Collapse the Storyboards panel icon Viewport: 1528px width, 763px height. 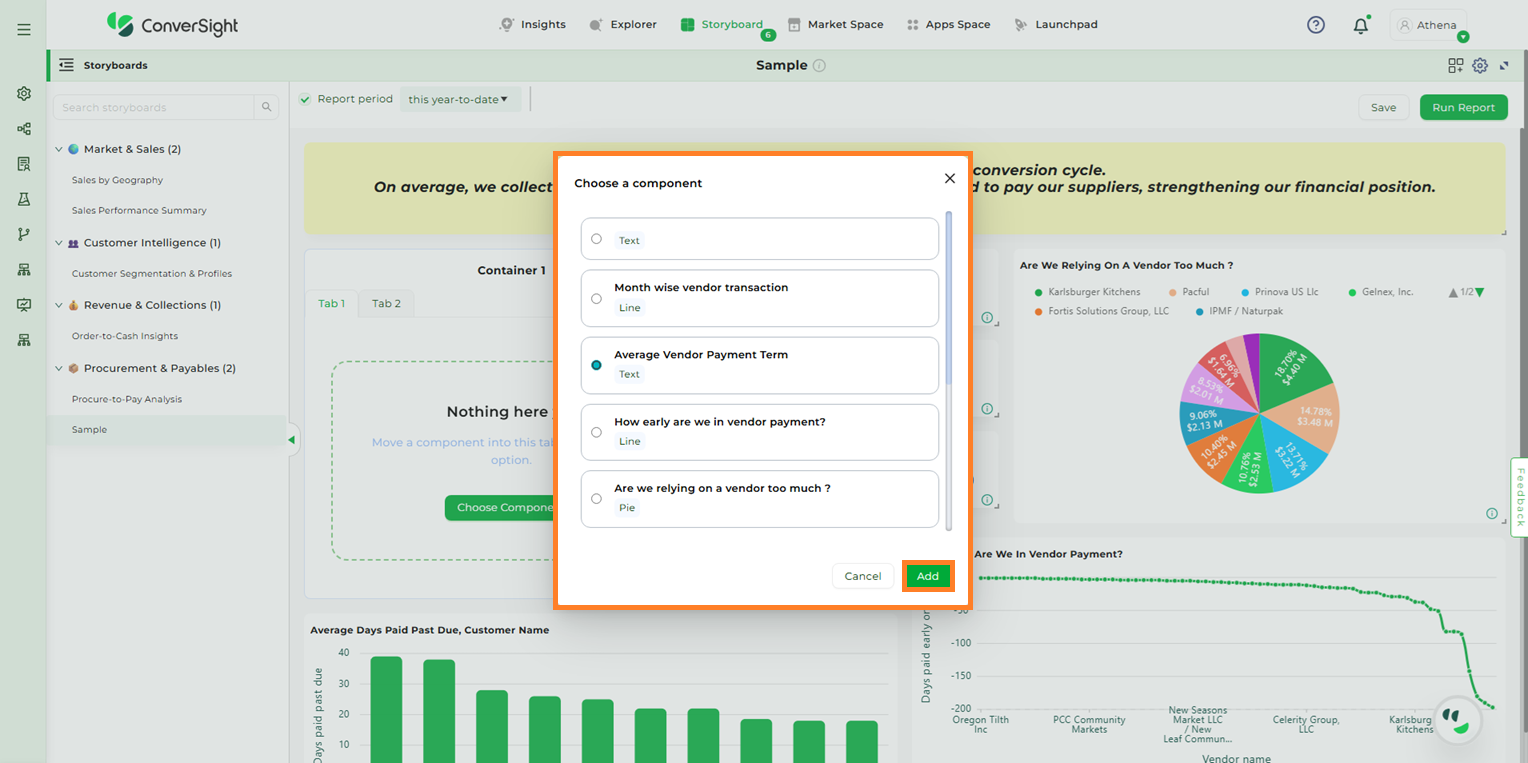click(66, 65)
